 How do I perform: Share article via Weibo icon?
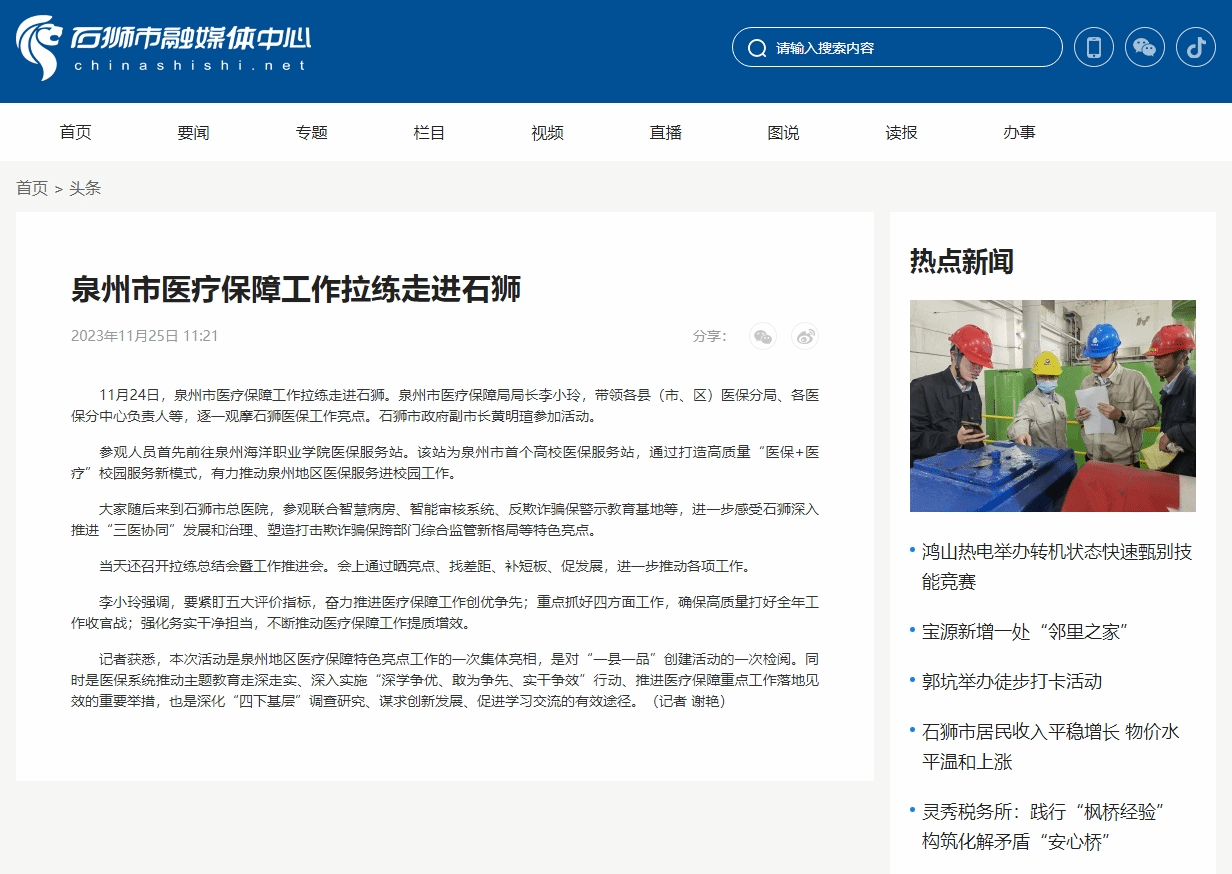[x=805, y=336]
